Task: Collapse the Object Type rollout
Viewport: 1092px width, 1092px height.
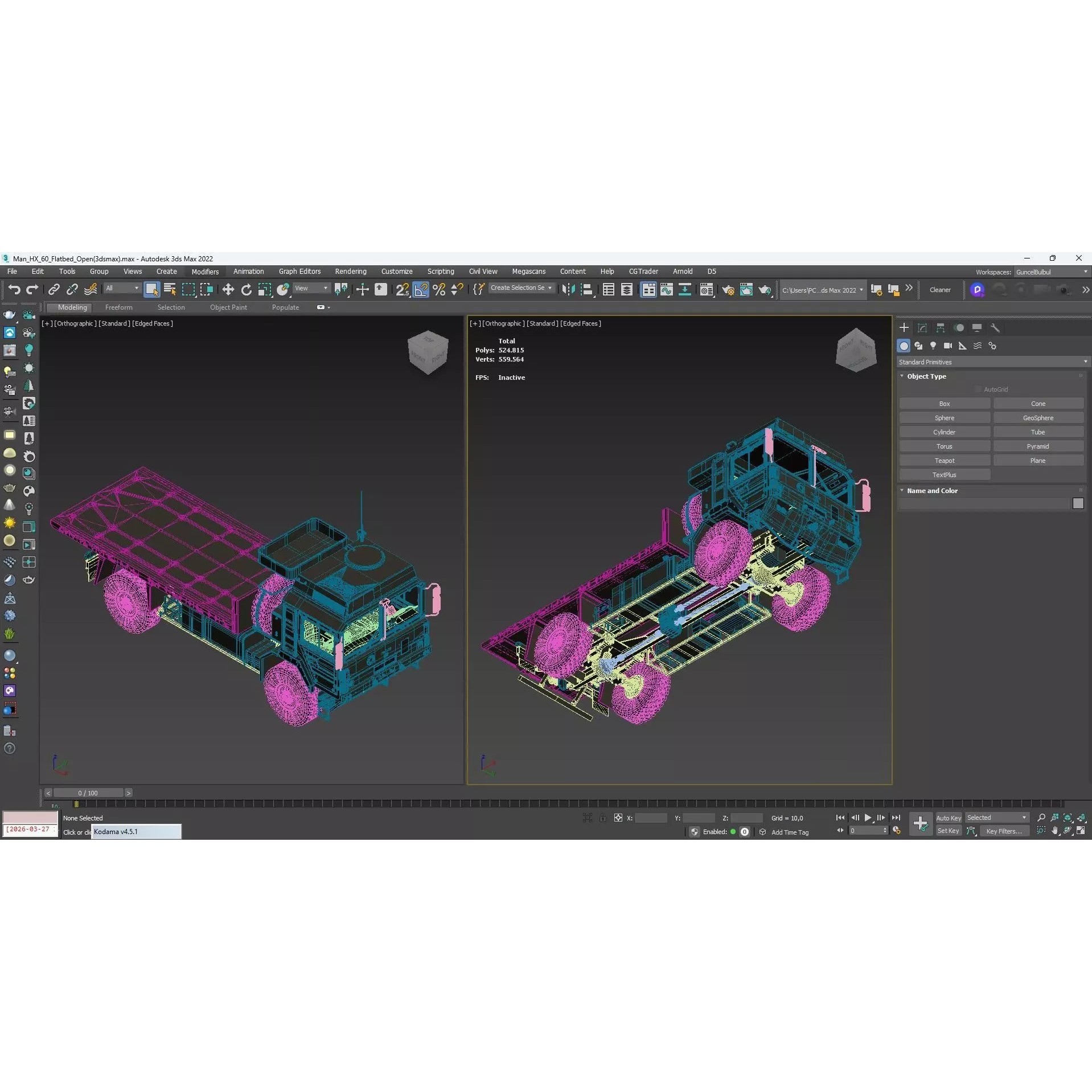Action: pyautogui.click(x=902, y=376)
